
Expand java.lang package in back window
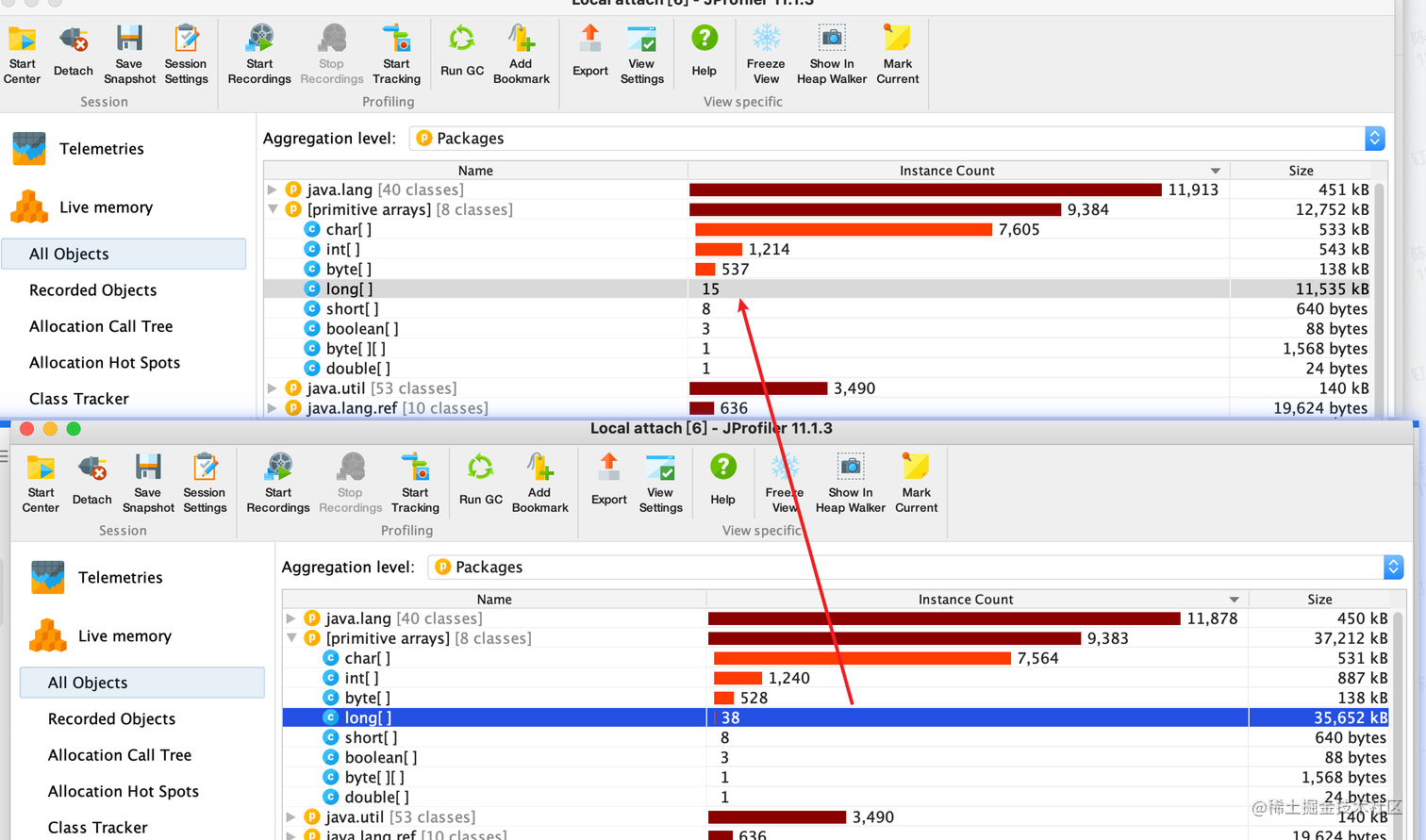[272, 189]
